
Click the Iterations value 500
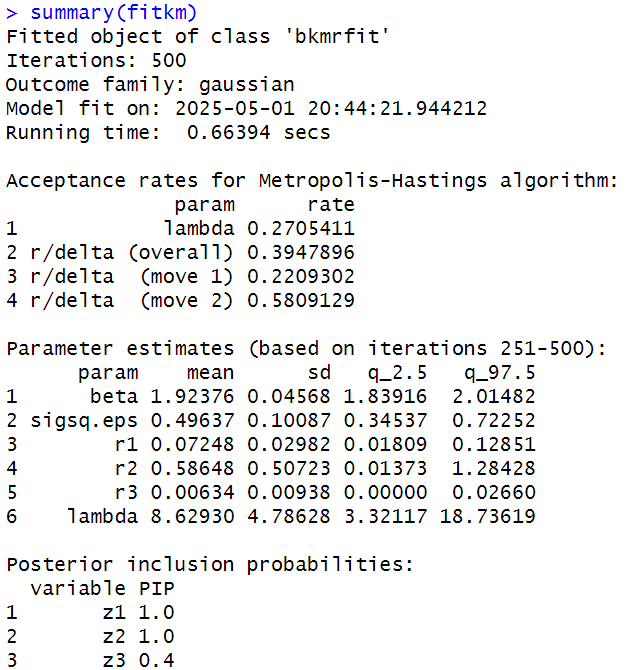click(169, 61)
